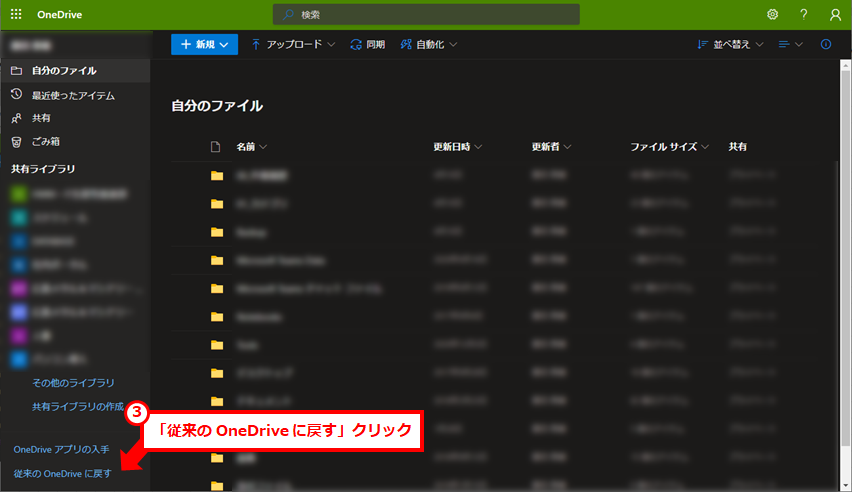
Task: Click the 共有ライブラリの作成 link
Action: click(x=78, y=407)
